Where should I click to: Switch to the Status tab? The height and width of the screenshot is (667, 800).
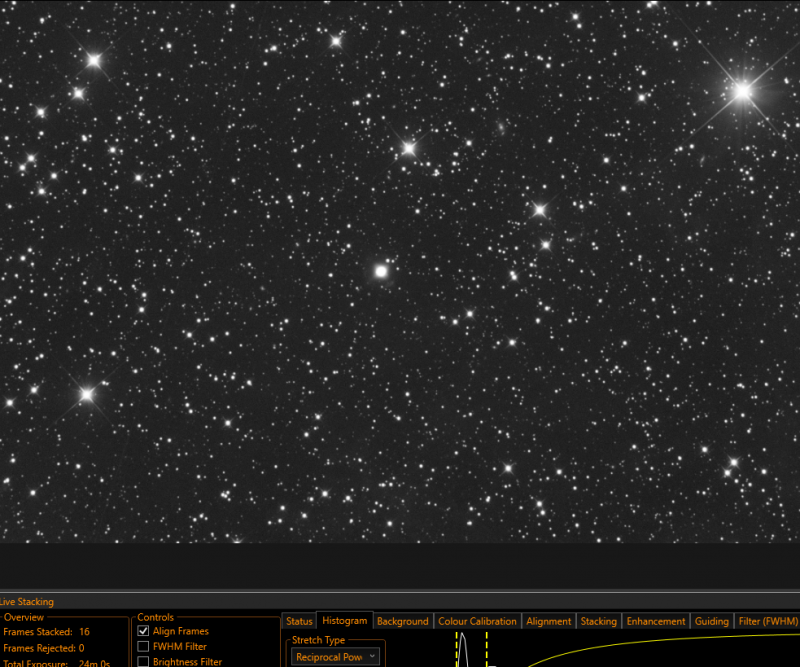pyautogui.click(x=299, y=621)
